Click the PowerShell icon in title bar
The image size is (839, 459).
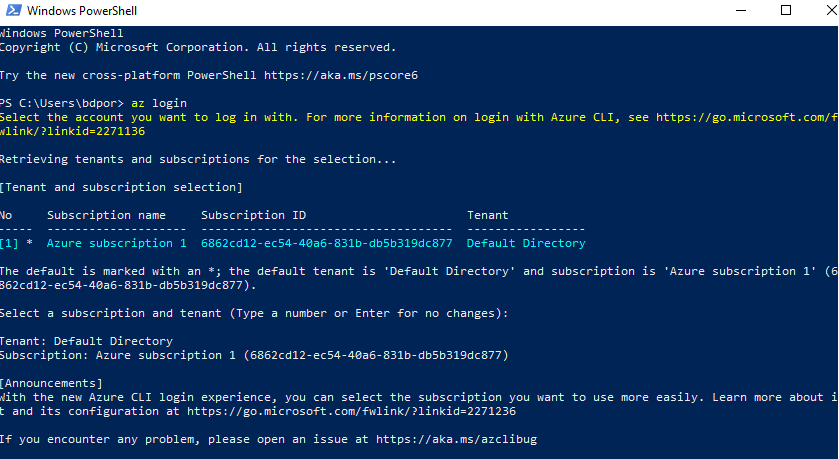tap(10, 12)
